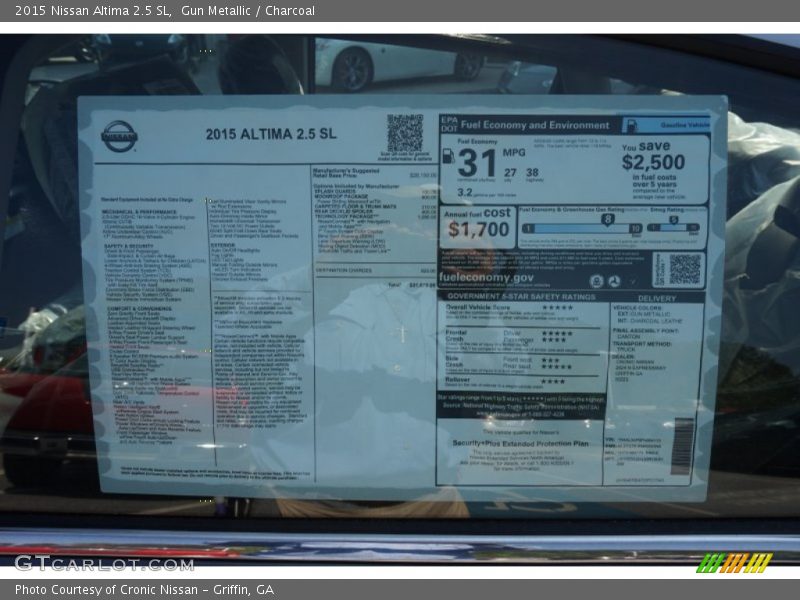Viewport: 800px width, 600px height.
Task: Click the '38' highway MPG value
Action: coord(532,172)
